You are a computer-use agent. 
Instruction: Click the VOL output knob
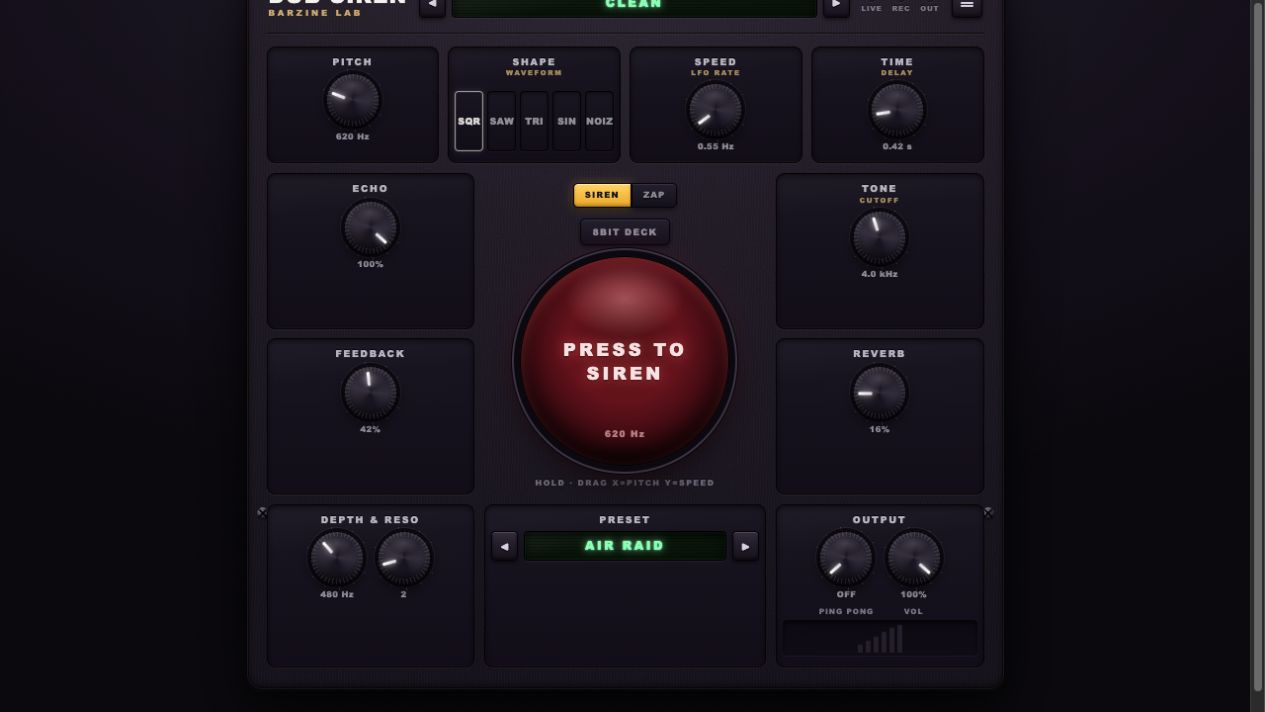(x=914, y=558)
